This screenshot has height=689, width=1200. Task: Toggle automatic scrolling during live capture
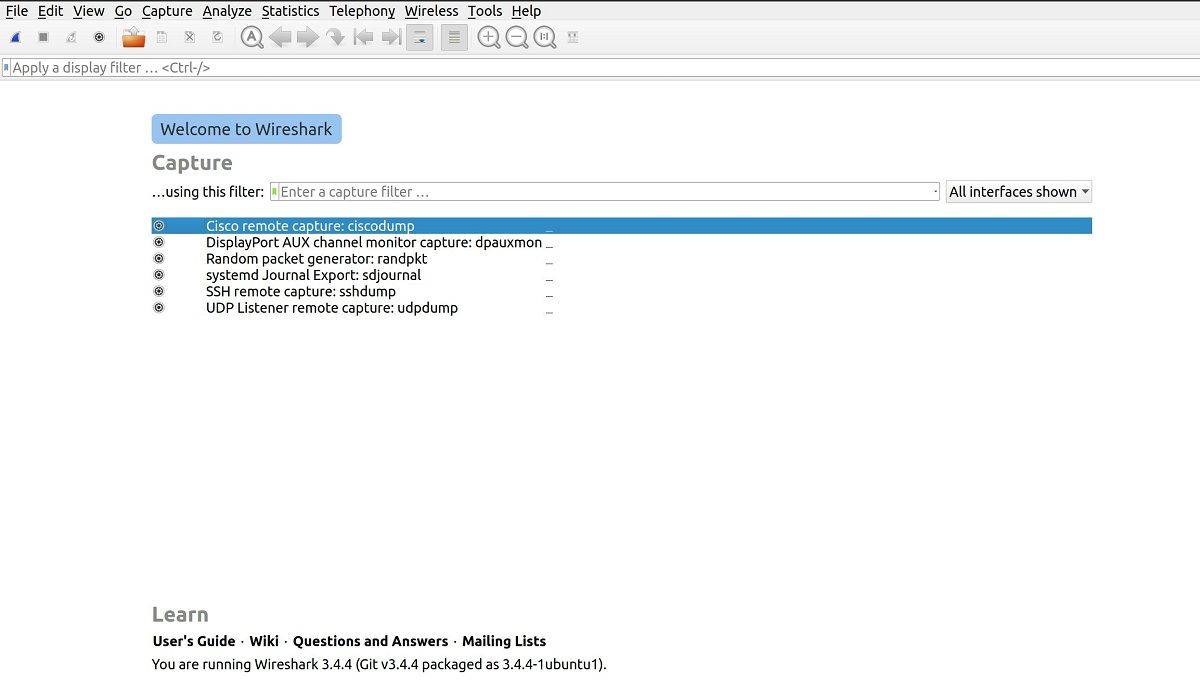tap(420, 38)
